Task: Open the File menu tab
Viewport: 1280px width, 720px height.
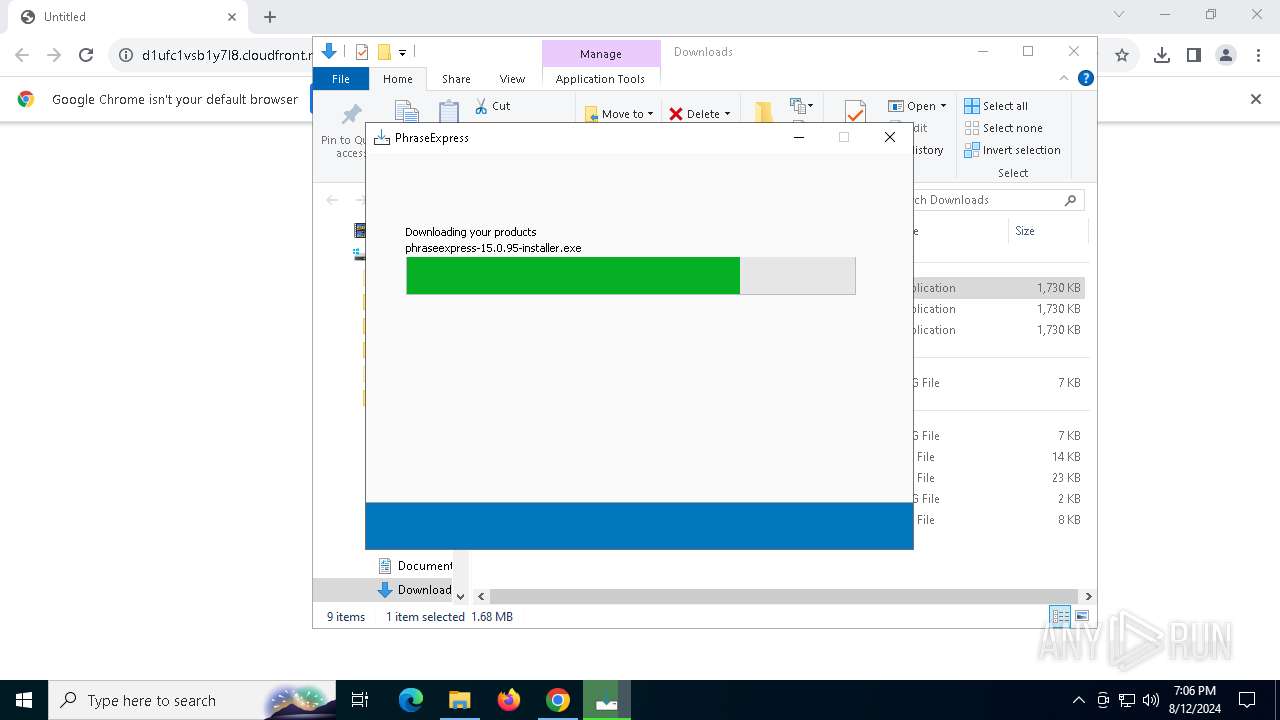Action: [x=341, y=79]
